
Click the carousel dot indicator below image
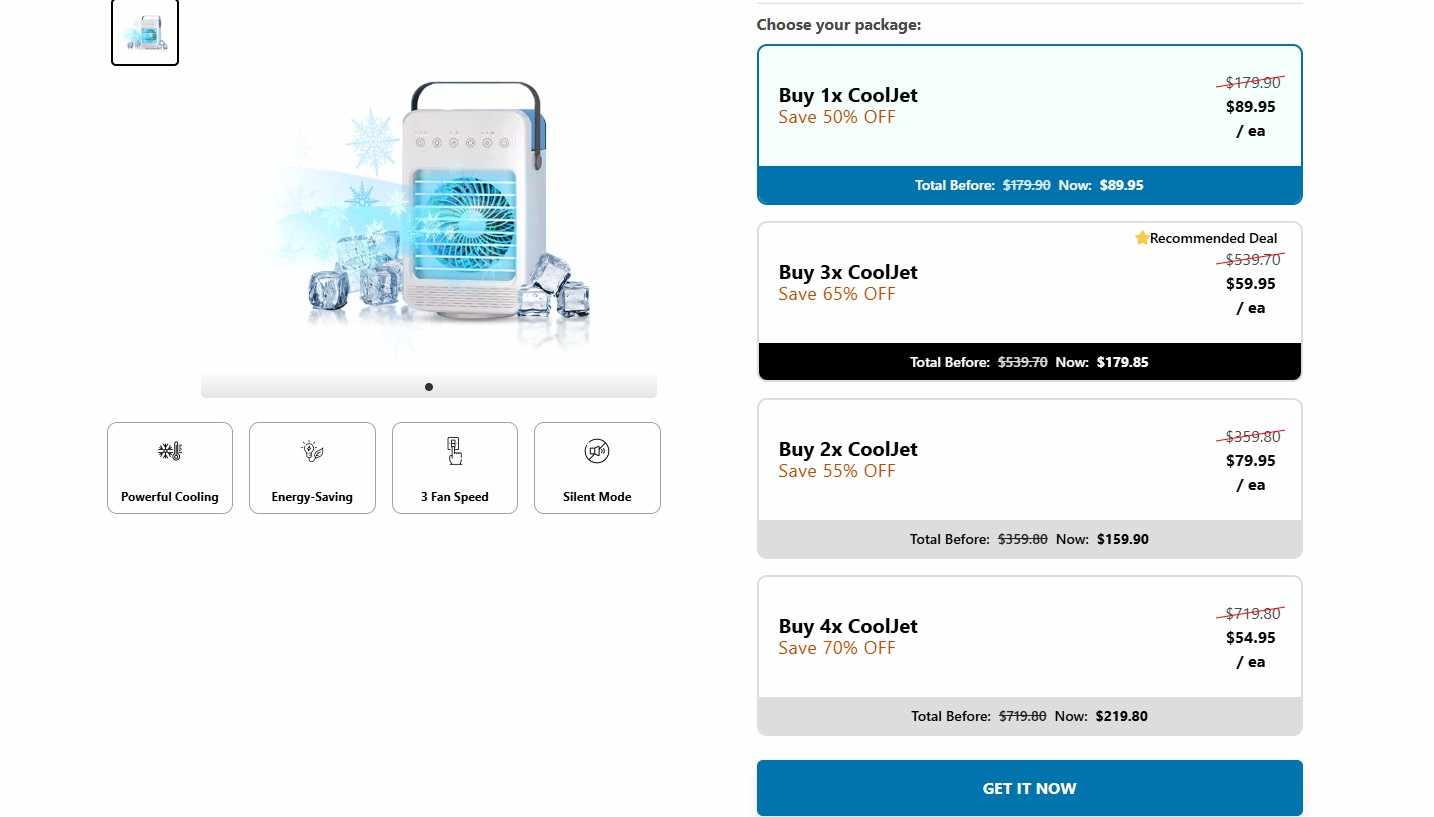pyautogui.click(x=429, y=387)
